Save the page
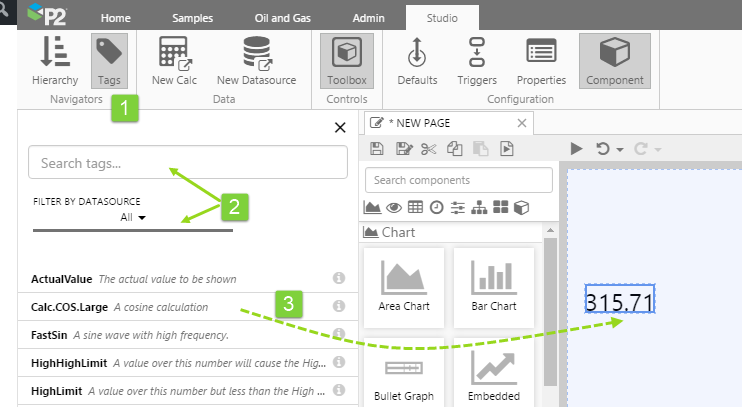742x407 pixels. (x=377, y=149)
